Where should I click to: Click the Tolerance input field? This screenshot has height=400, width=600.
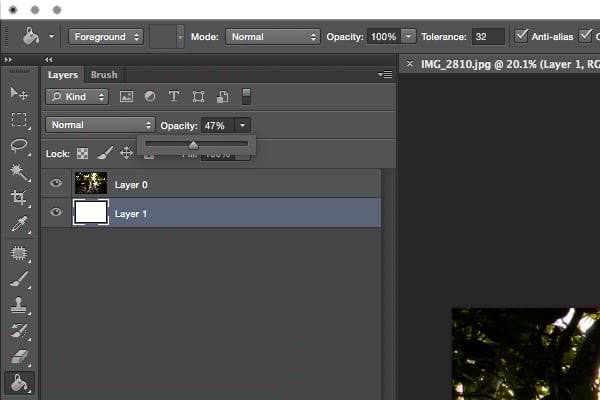pos(488,37)
